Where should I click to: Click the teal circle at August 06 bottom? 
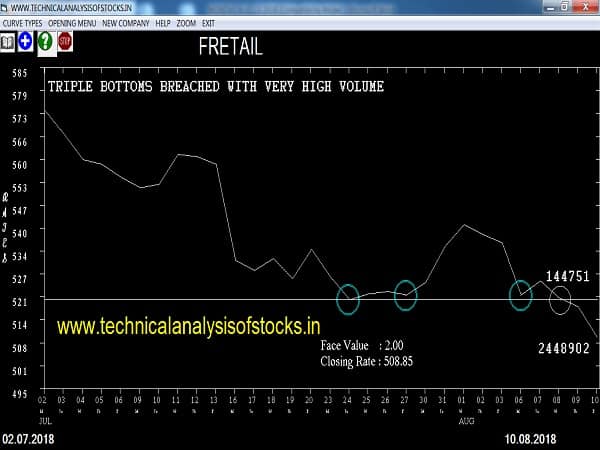pos(521,294)
